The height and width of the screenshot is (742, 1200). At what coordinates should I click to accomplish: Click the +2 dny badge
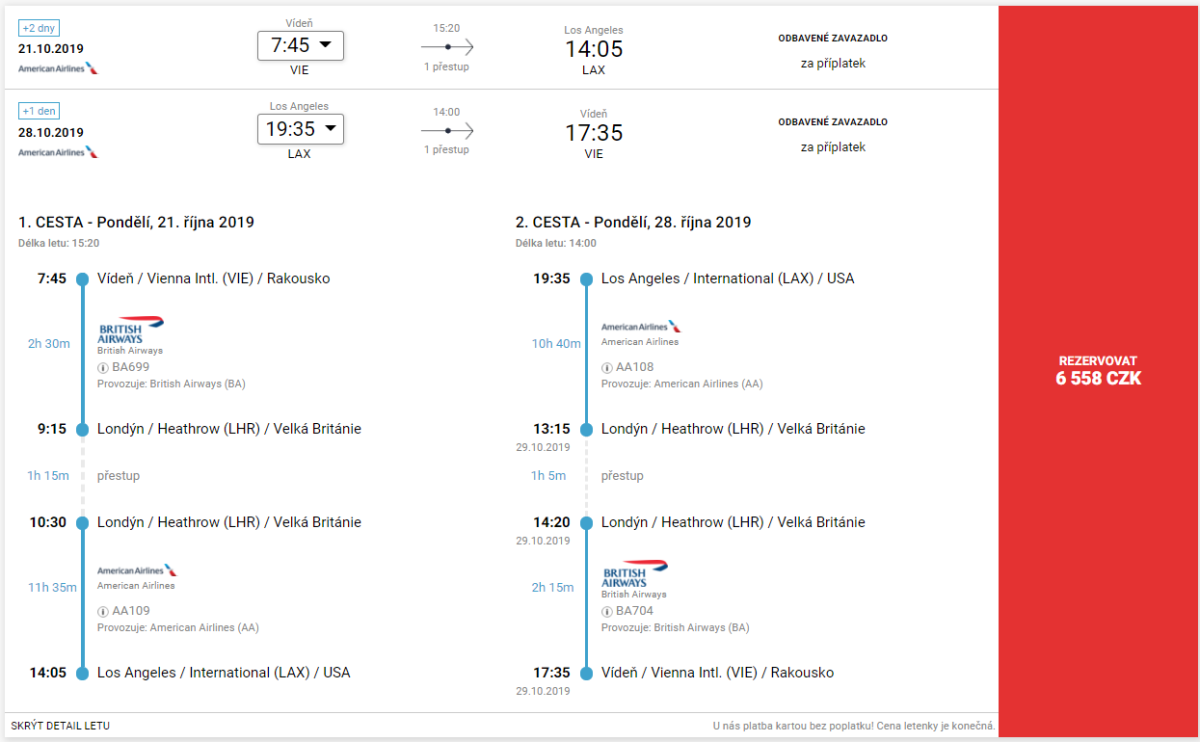pos(39,28)
